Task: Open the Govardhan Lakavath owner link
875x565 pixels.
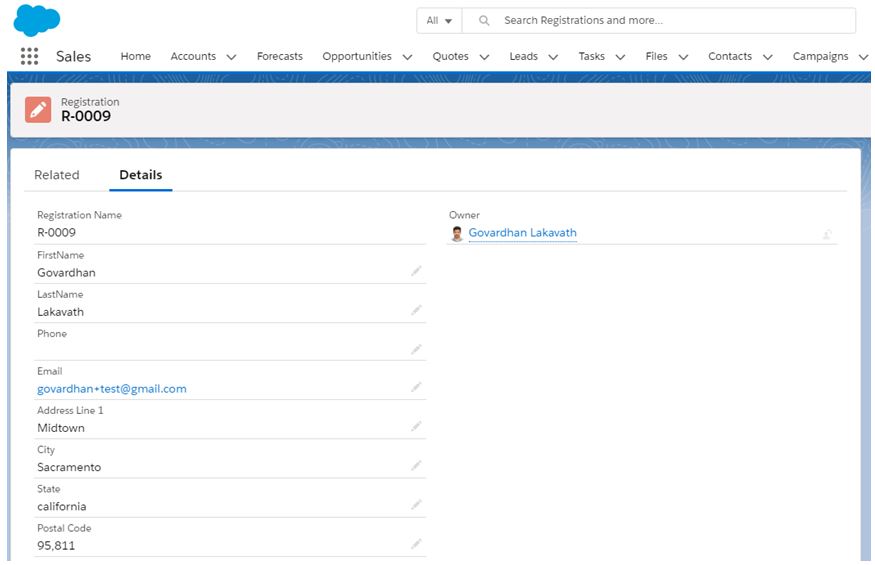Action: 522,233
